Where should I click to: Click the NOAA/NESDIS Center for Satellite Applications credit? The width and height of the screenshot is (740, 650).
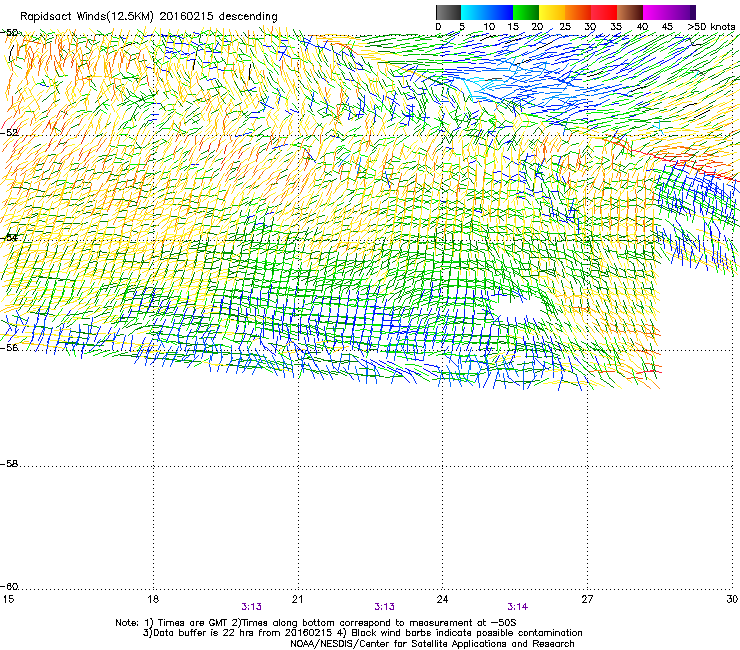coord(432,644)
